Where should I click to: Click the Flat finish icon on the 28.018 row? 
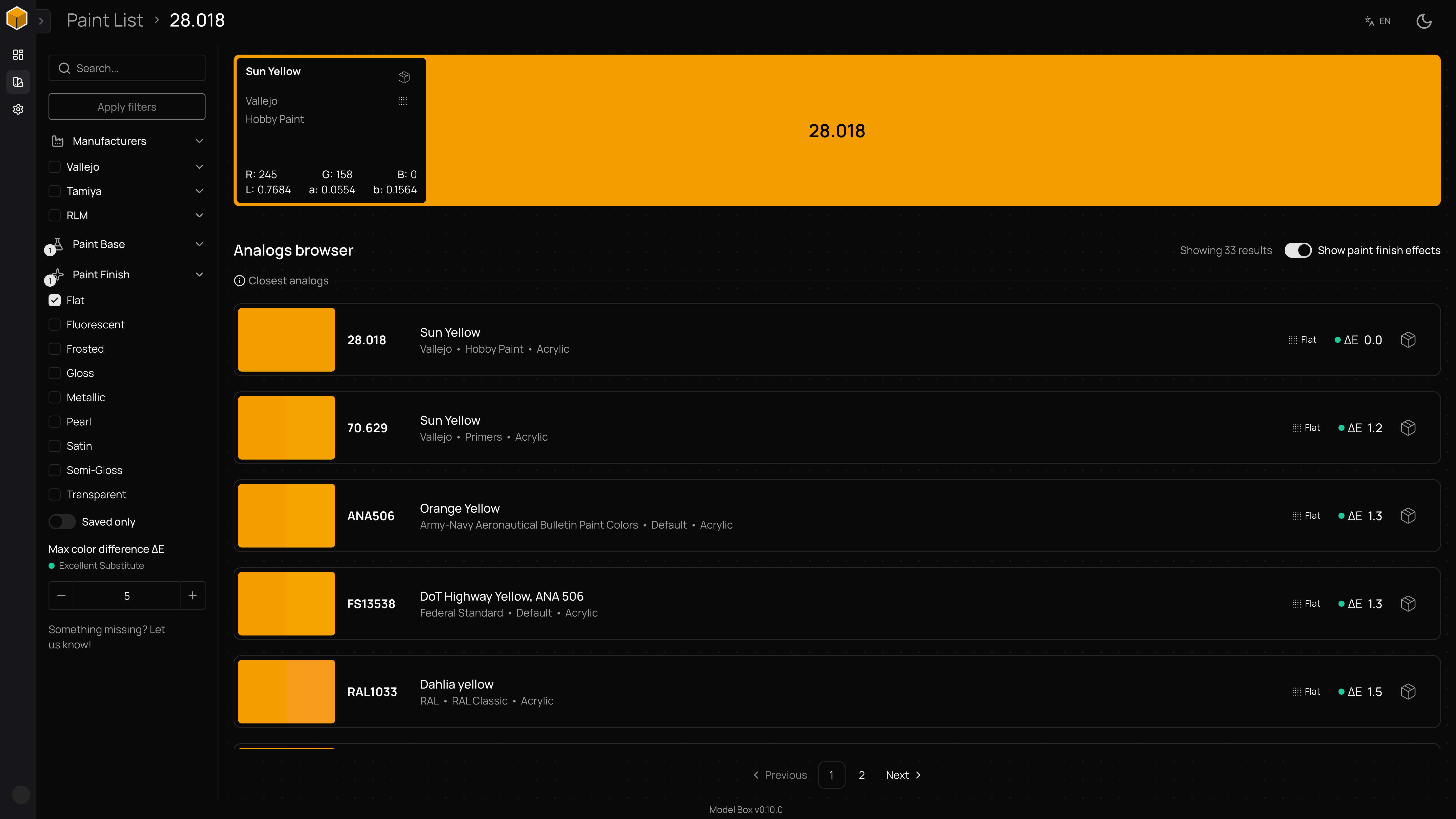click(1293, 340)
